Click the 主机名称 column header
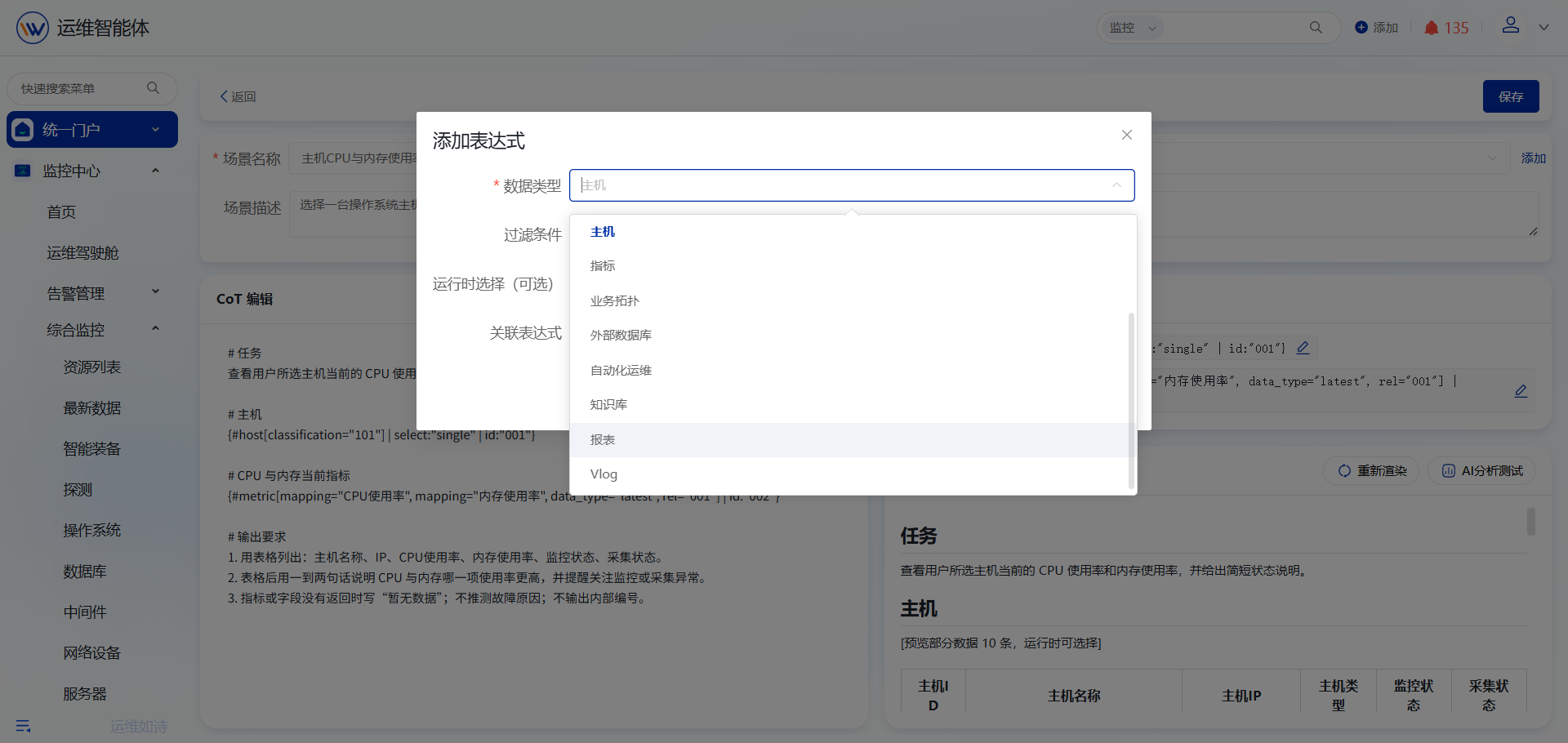Image resolution: width=1568 pixels, height=743 pixels. [1074, 696]
